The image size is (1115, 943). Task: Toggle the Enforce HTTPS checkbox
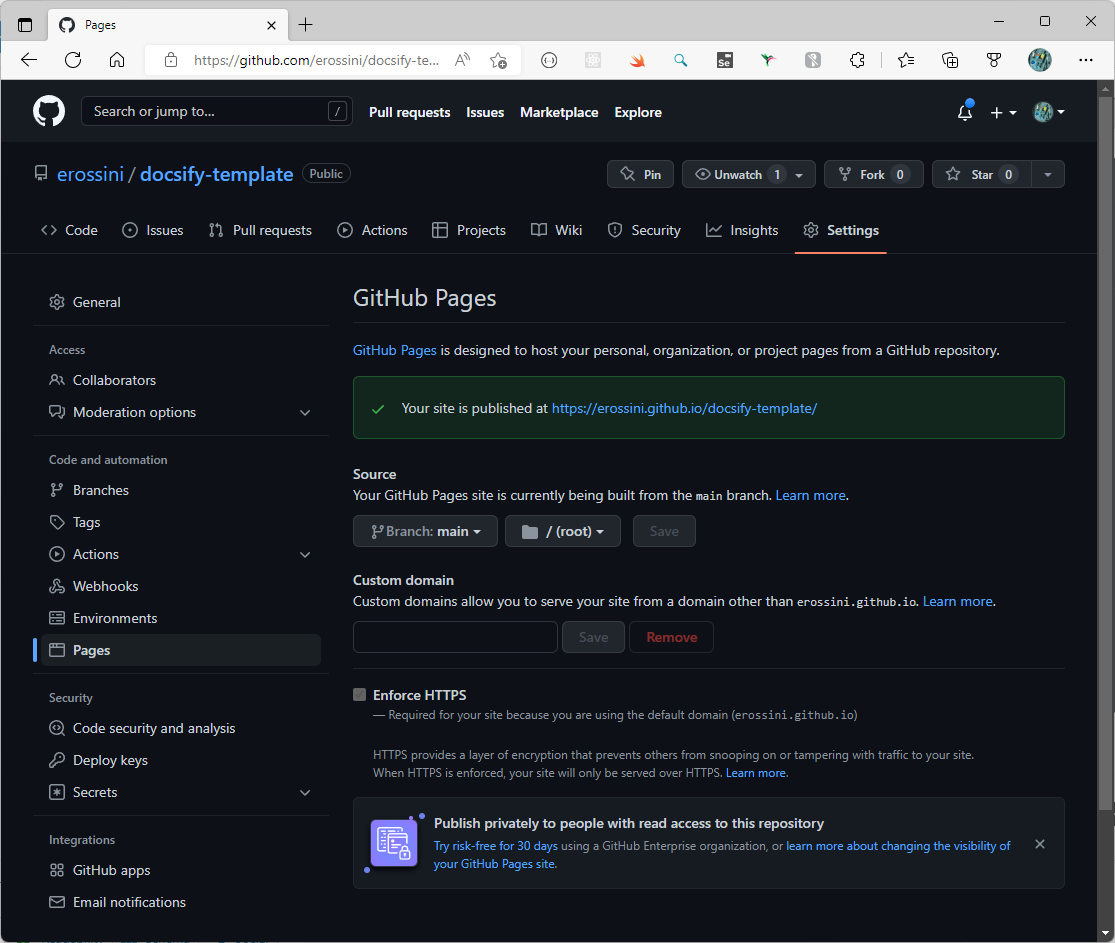(x=359, y=694)
